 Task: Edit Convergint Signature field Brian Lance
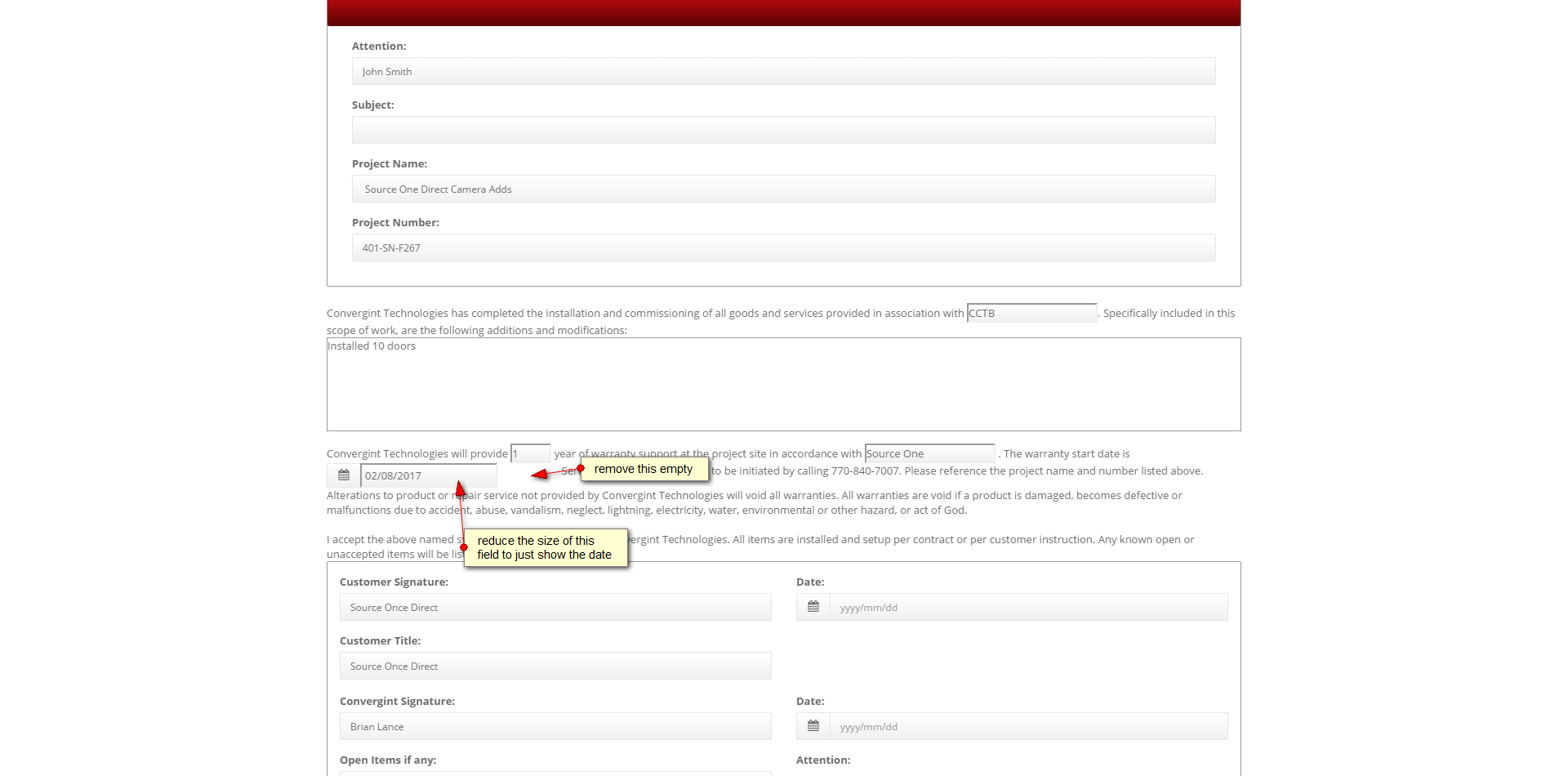tap(555, 726)
